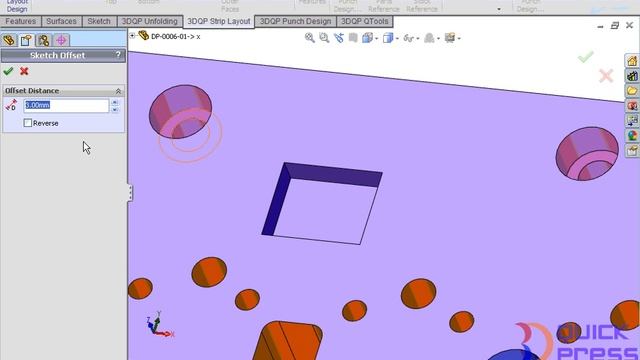Switch to the 3DQP QTools tab
This screenshot has height=360, width=640.
pyautogui.click(x=364, y=21)
